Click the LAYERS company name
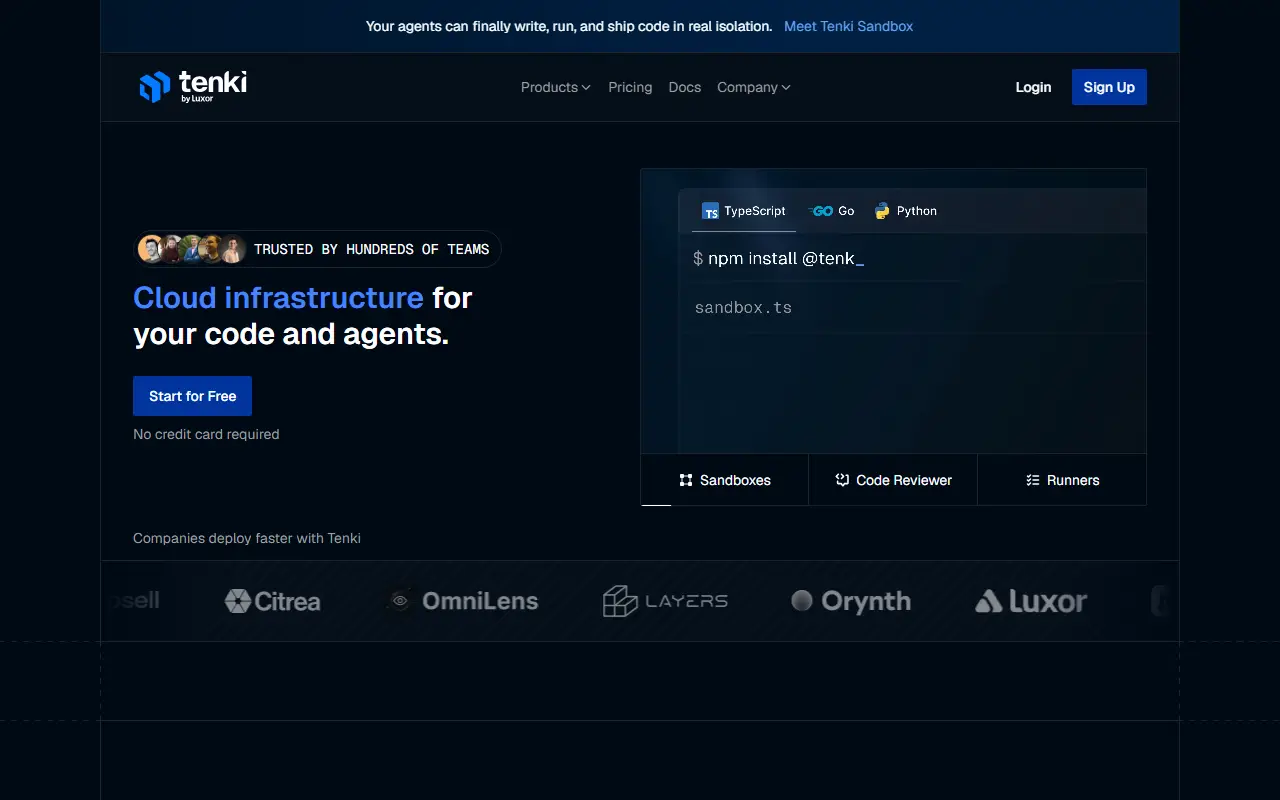Image resolution: width=1280 pixels, height=800 pixels. tap(687, 601)
